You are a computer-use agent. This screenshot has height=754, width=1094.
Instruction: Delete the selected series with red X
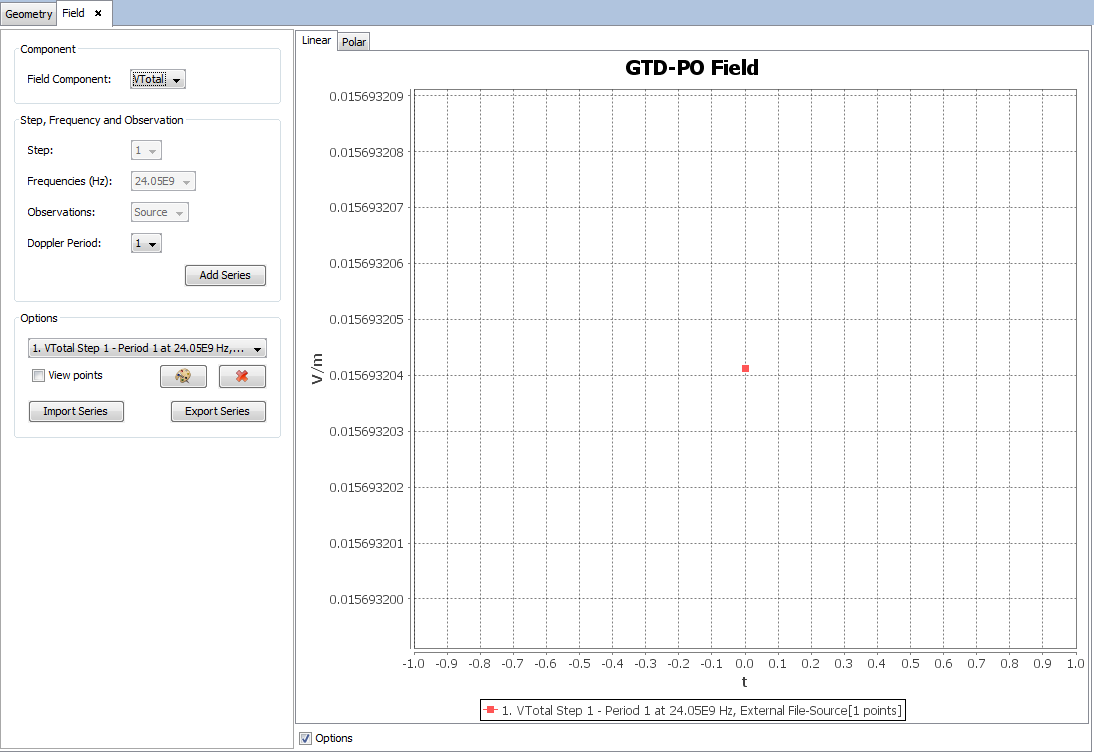[x=242, y=376]
